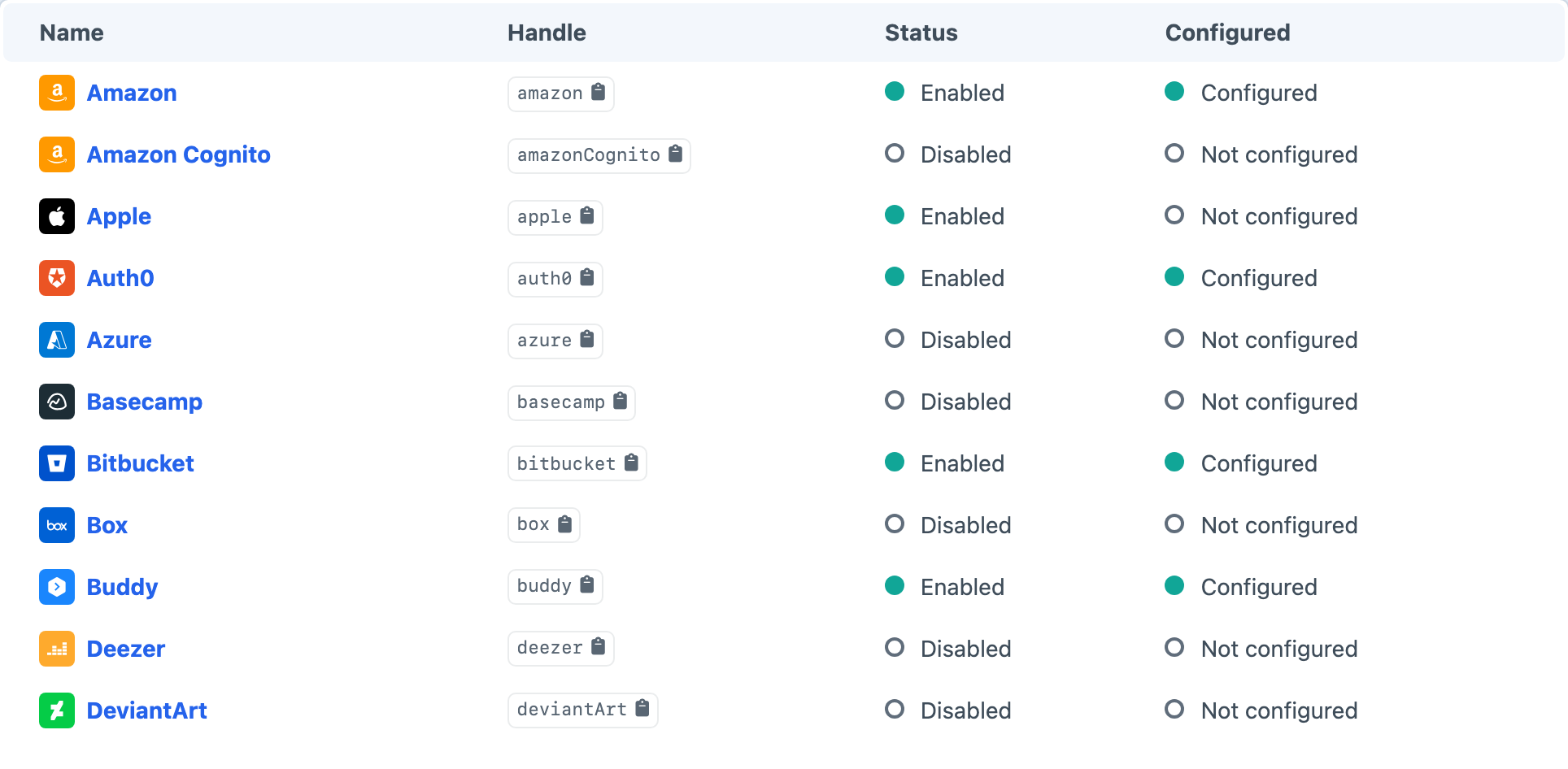Click the Name column header
The image size is (1568, 769).
tap(72, 33)
